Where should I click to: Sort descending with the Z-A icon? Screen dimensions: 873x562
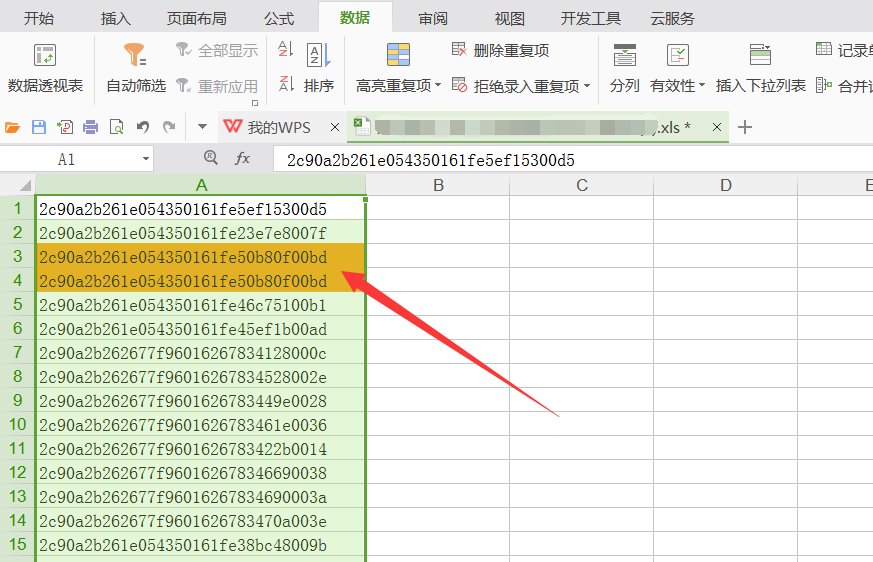point(286,84)
